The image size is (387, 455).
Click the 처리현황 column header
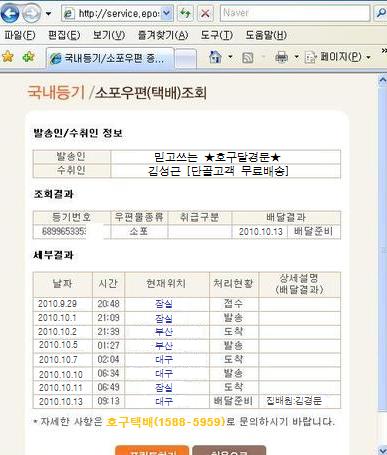(x=233, y=284)
